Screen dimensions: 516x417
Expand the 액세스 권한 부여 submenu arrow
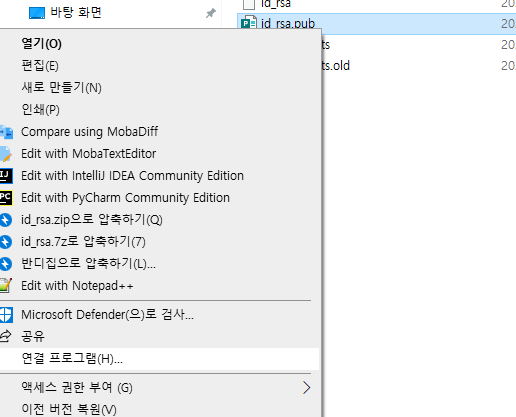[x=307, y=388]
